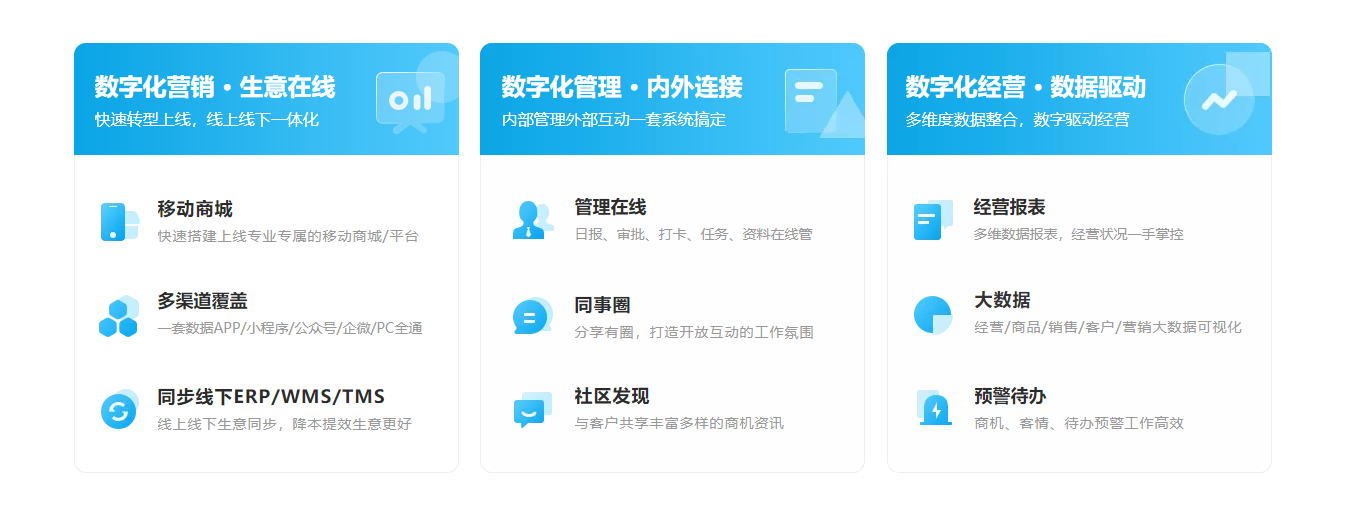The height and width of the screenshot is (516, 1348).
Task: Click the hexagon cluster icon for 多渠道覆盖
Action: click(118, 316)
